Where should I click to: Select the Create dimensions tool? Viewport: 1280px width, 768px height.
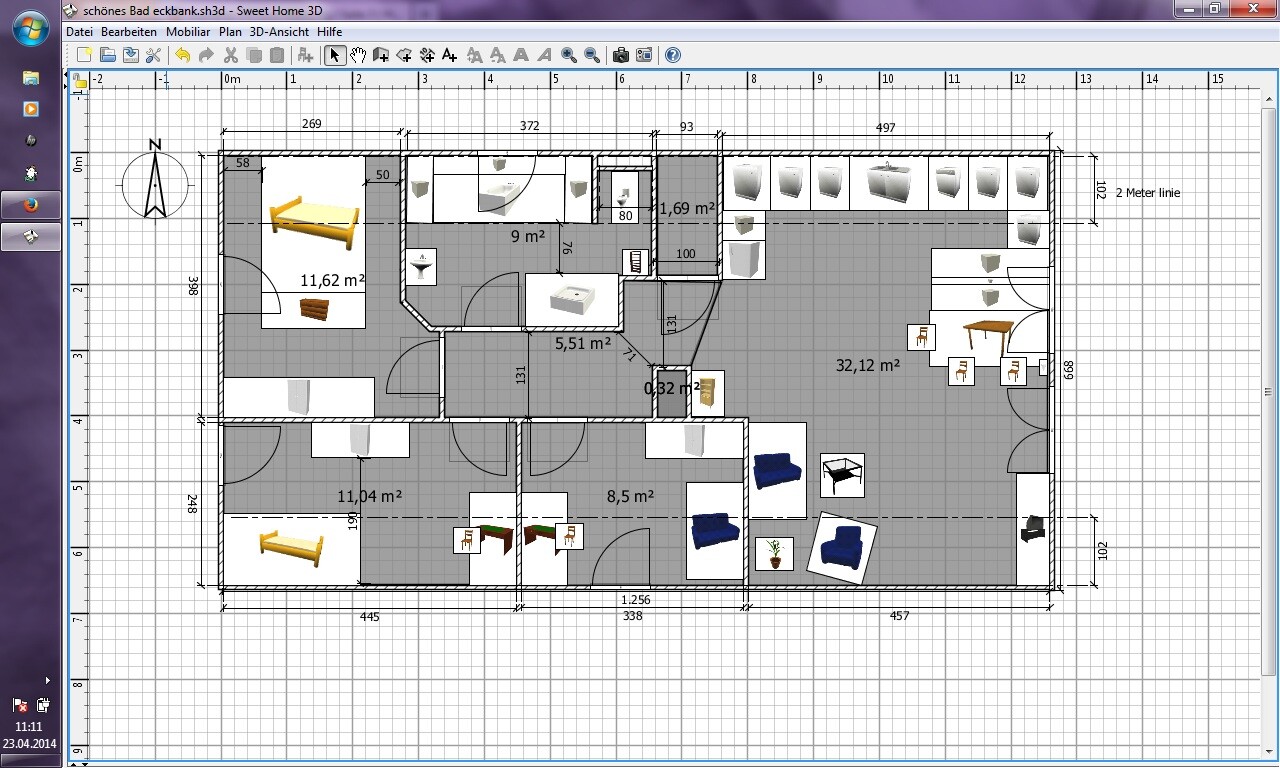[x=427, y=55]
